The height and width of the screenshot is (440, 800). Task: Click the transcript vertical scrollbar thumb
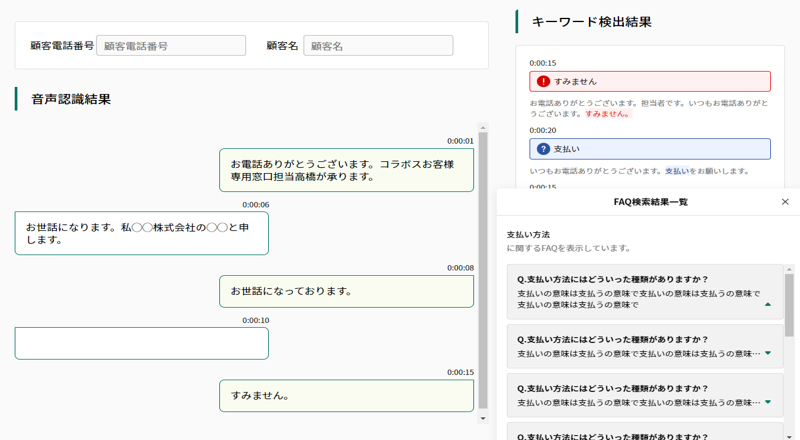tap(483, 271)
